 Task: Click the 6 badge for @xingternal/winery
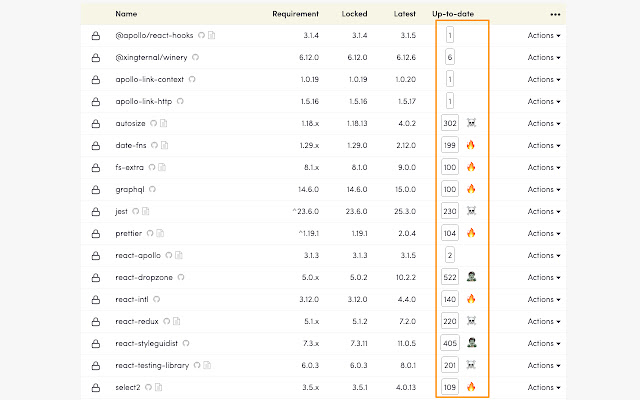450,57
